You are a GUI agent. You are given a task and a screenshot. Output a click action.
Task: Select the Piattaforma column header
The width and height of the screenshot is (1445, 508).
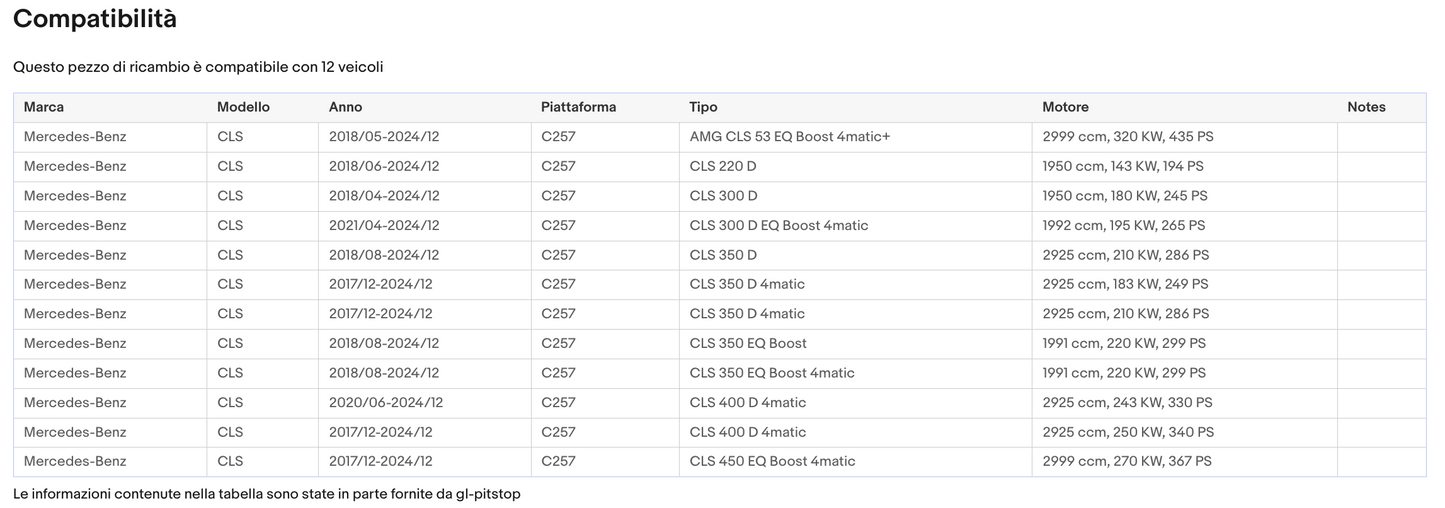[578, 107]
